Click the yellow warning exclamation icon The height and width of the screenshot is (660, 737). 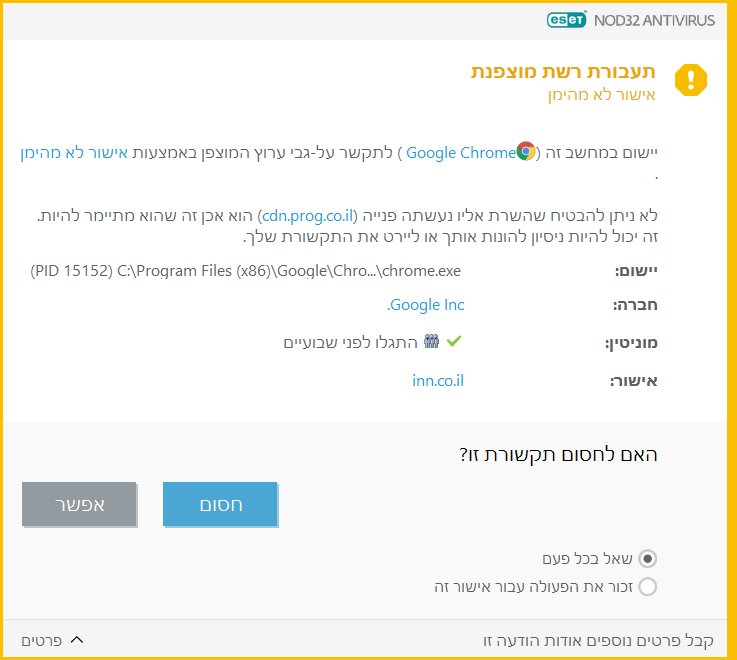(690, 80)
